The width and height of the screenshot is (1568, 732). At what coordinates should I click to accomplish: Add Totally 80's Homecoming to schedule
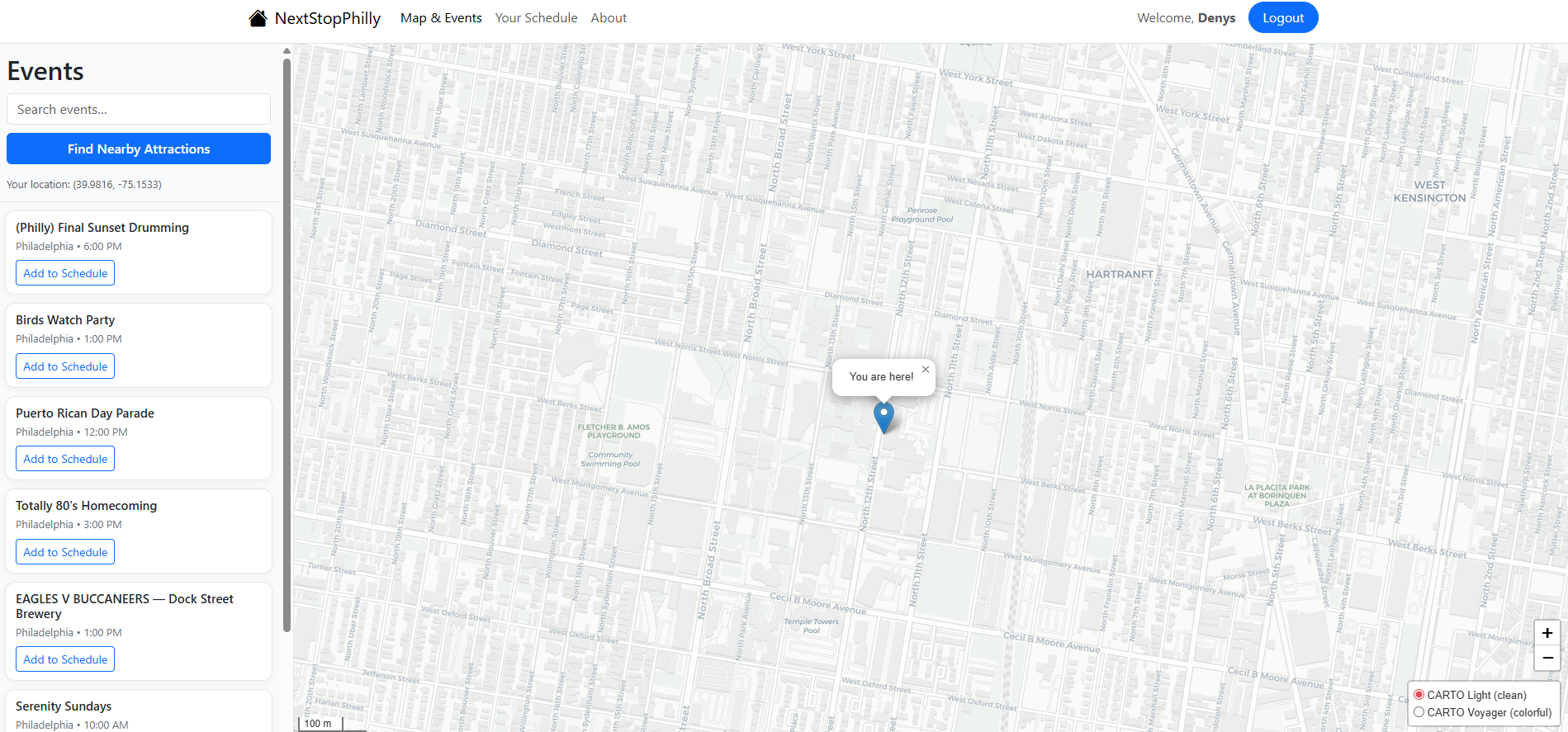(x=65, y=552)
